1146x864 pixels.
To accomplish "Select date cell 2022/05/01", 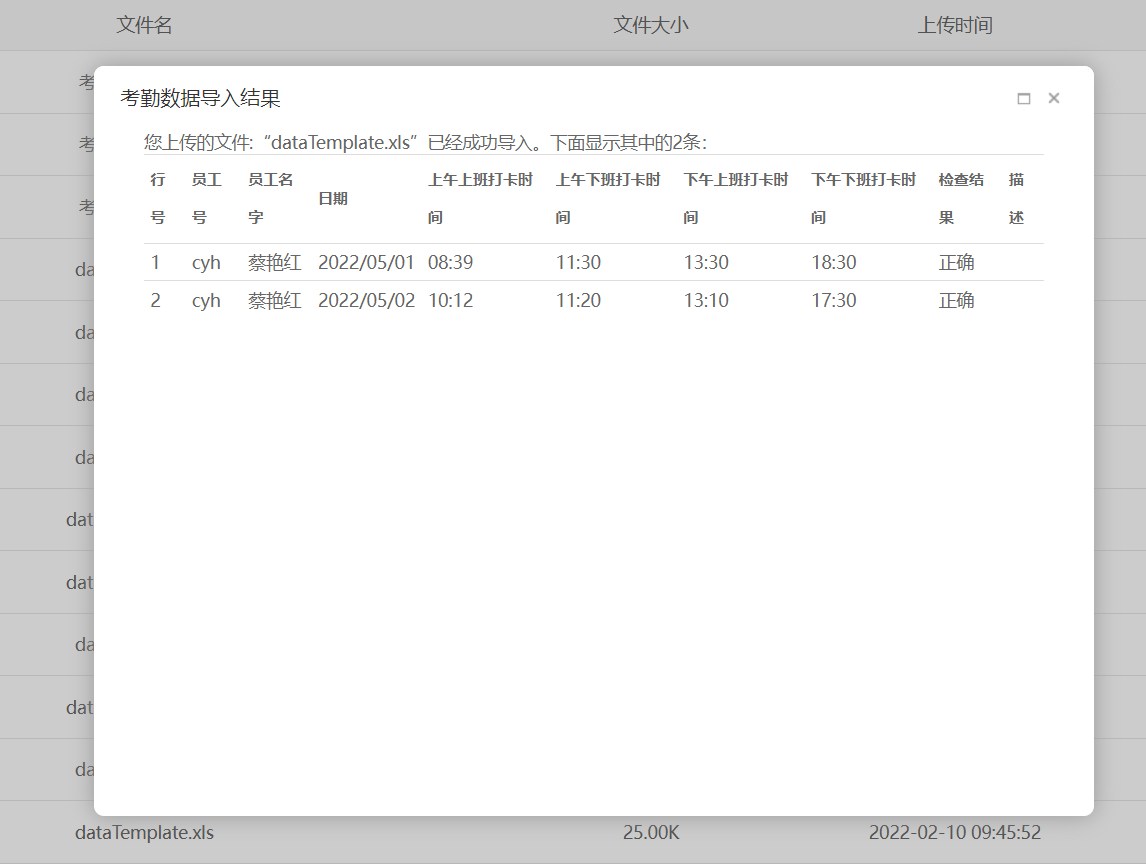I will (x=366, y=262).
